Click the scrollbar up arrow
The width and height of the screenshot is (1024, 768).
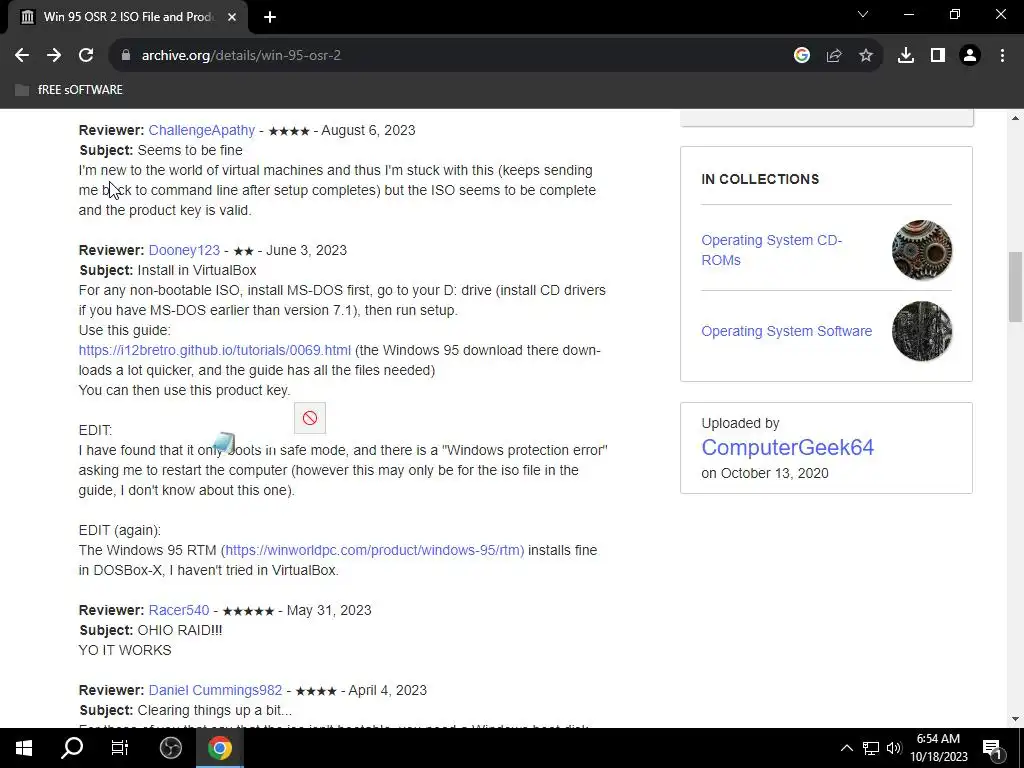click(x=1015, y=118)
